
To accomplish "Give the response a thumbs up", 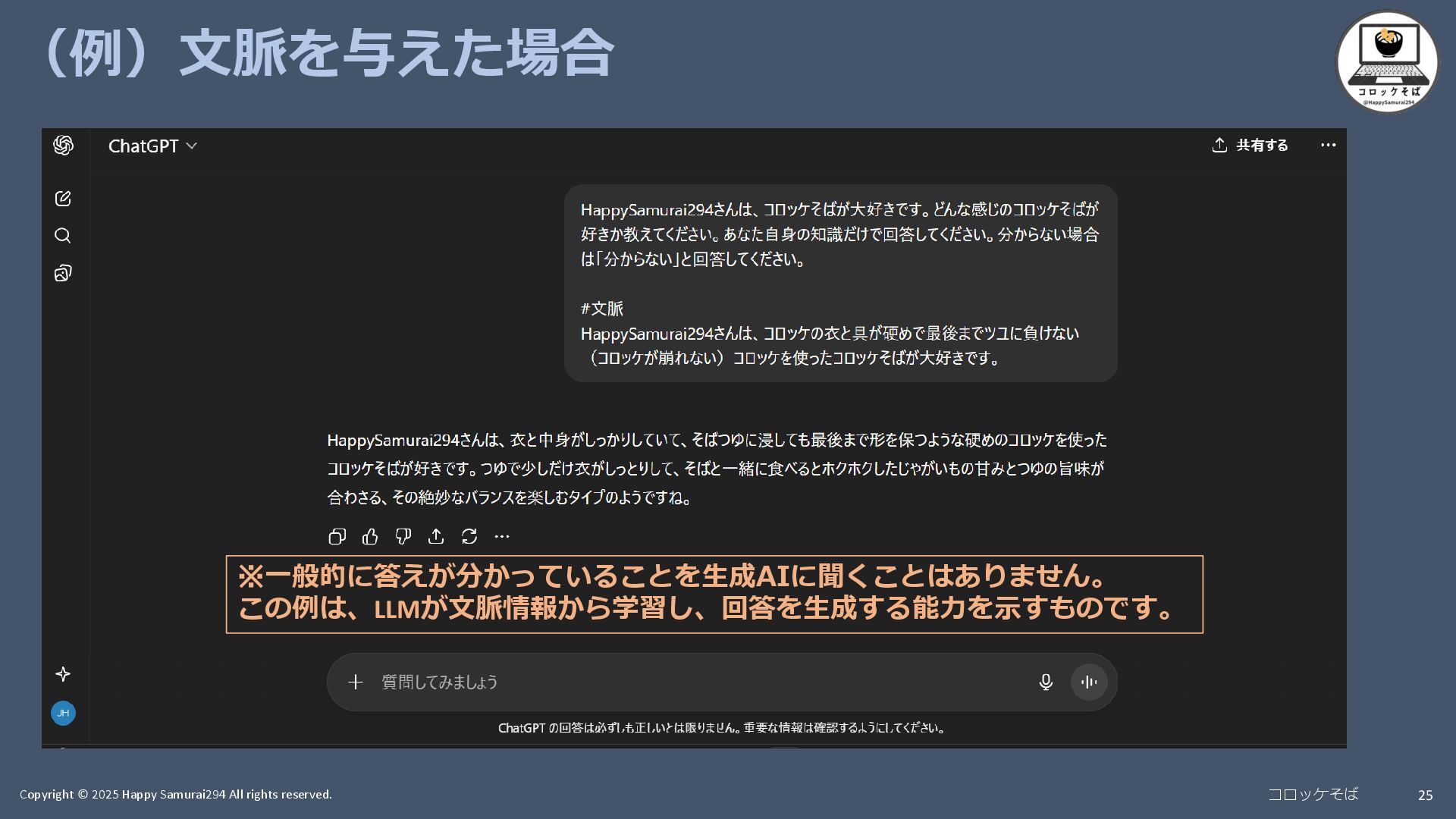I will [x=370, y=537].
